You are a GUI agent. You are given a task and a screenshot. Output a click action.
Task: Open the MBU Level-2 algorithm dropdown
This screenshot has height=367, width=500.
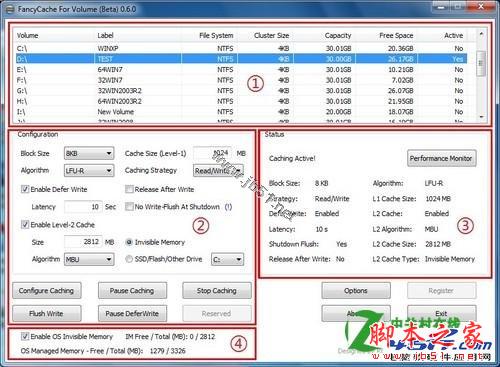[x=89, y=259]
